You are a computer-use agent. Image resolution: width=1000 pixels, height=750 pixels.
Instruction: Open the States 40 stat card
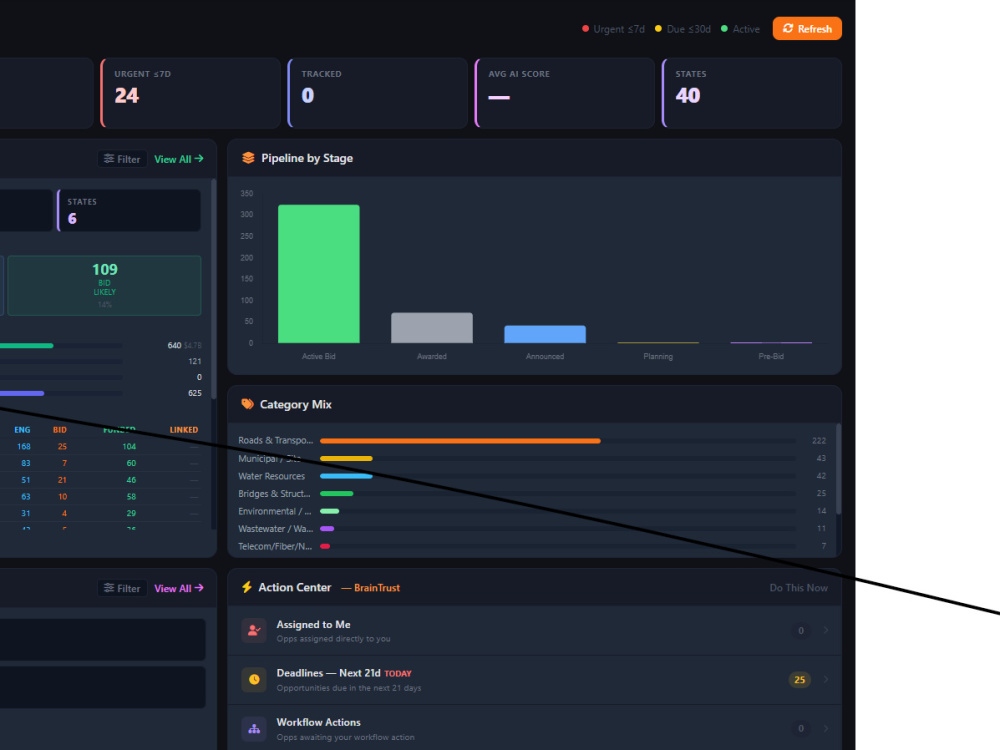tap(752, 93)
